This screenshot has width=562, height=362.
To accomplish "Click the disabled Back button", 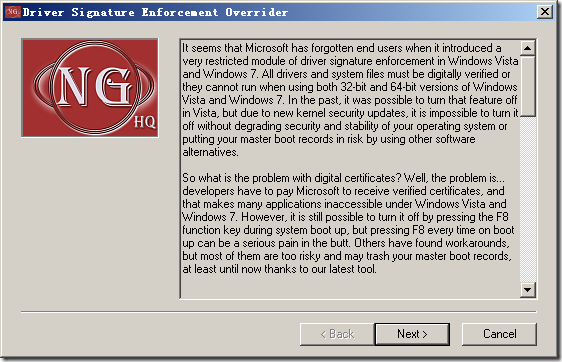I will (337, 334).
